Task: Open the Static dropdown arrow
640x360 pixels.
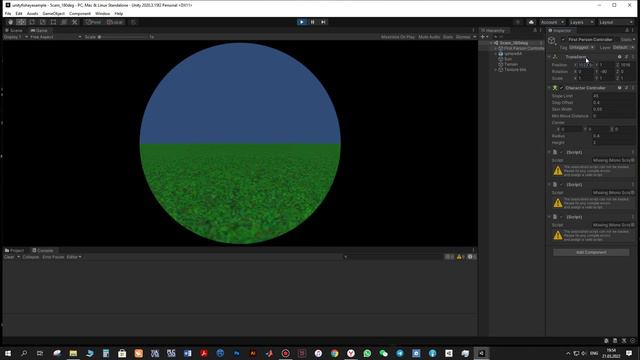Action: tap(633, 40)
